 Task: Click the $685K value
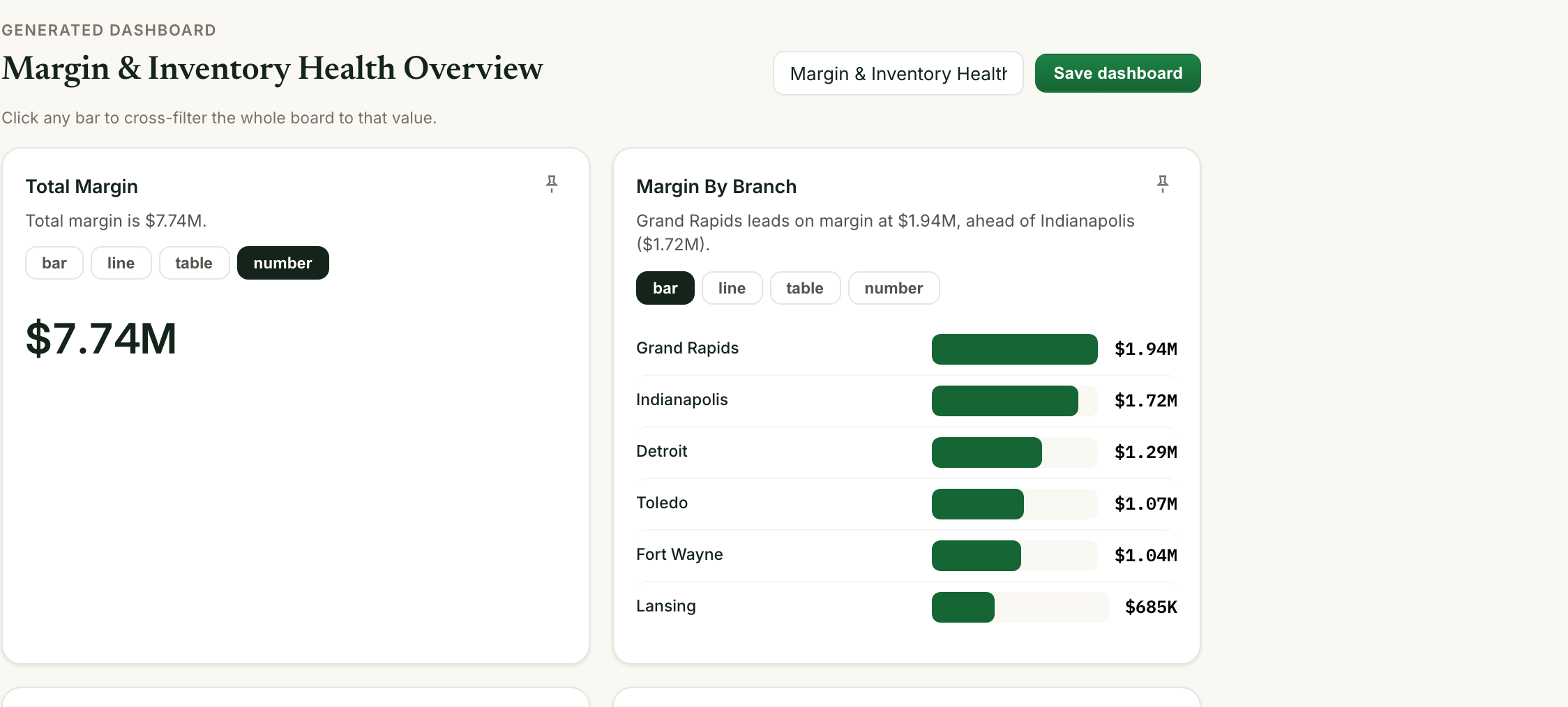pyautogui.click(x=1151, y=607)
